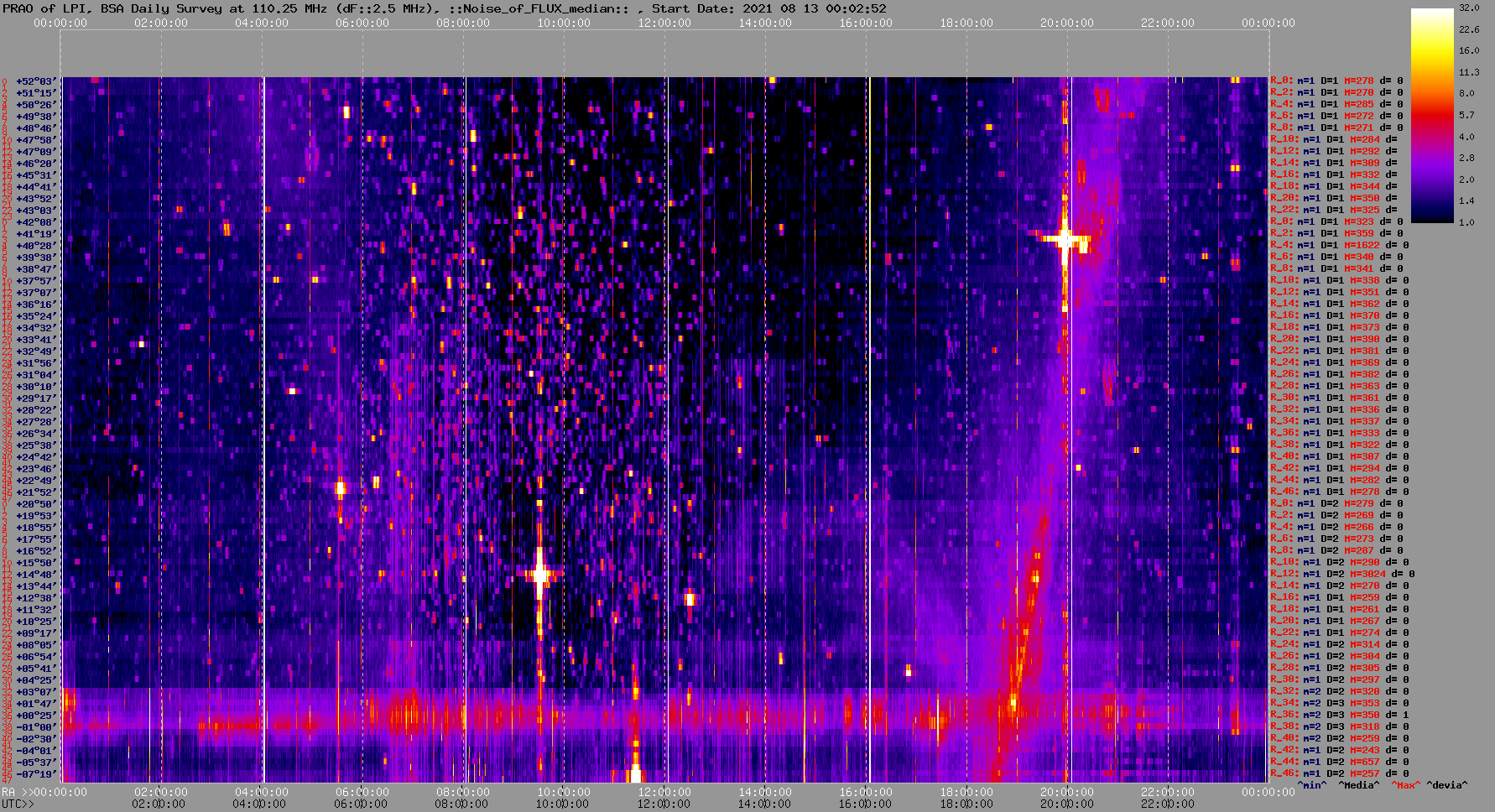Click the declination label '-01°00''
The height and width of the screenshot is (812, 1495).
point(35,727)
